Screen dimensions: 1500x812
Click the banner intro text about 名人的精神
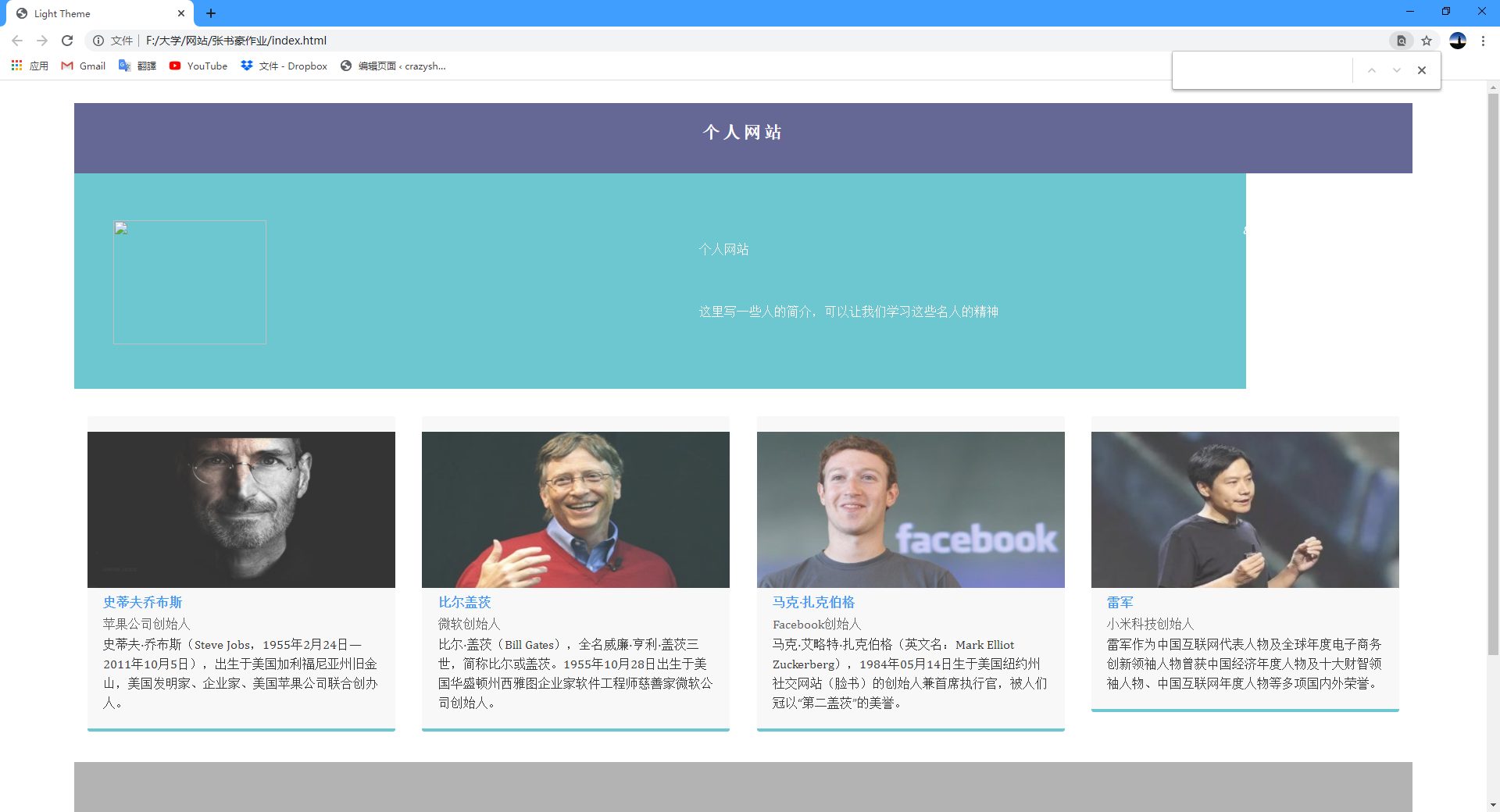pyautogui.click(x=848, y=312)
